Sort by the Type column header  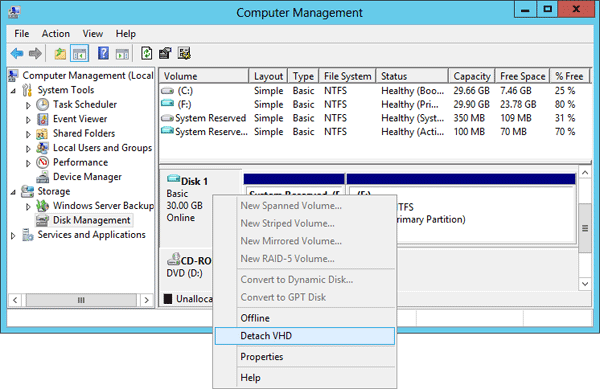(303, 76)
